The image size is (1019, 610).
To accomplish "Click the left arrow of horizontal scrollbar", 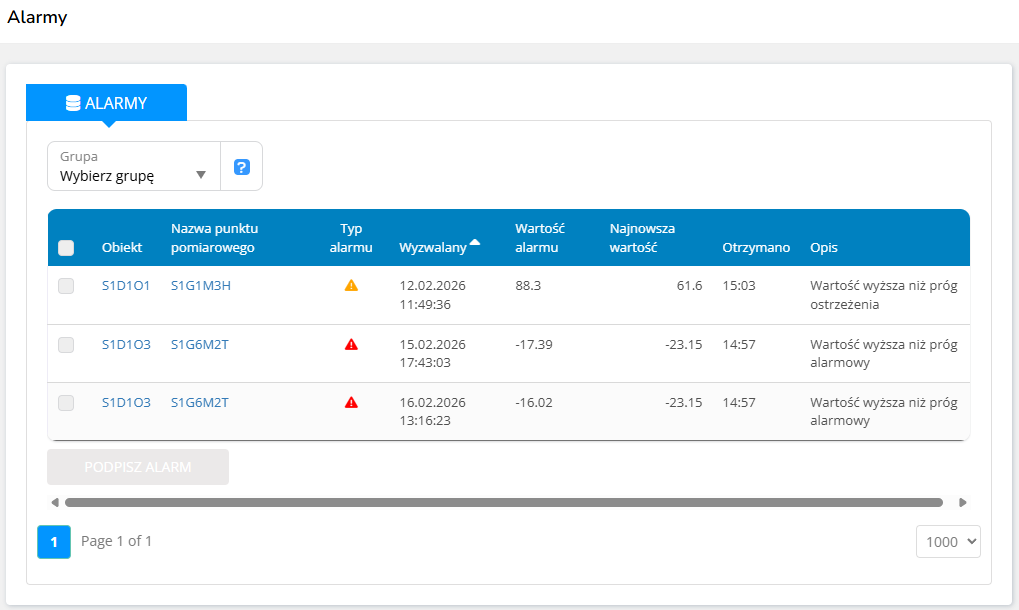I will tap(55, 502).
